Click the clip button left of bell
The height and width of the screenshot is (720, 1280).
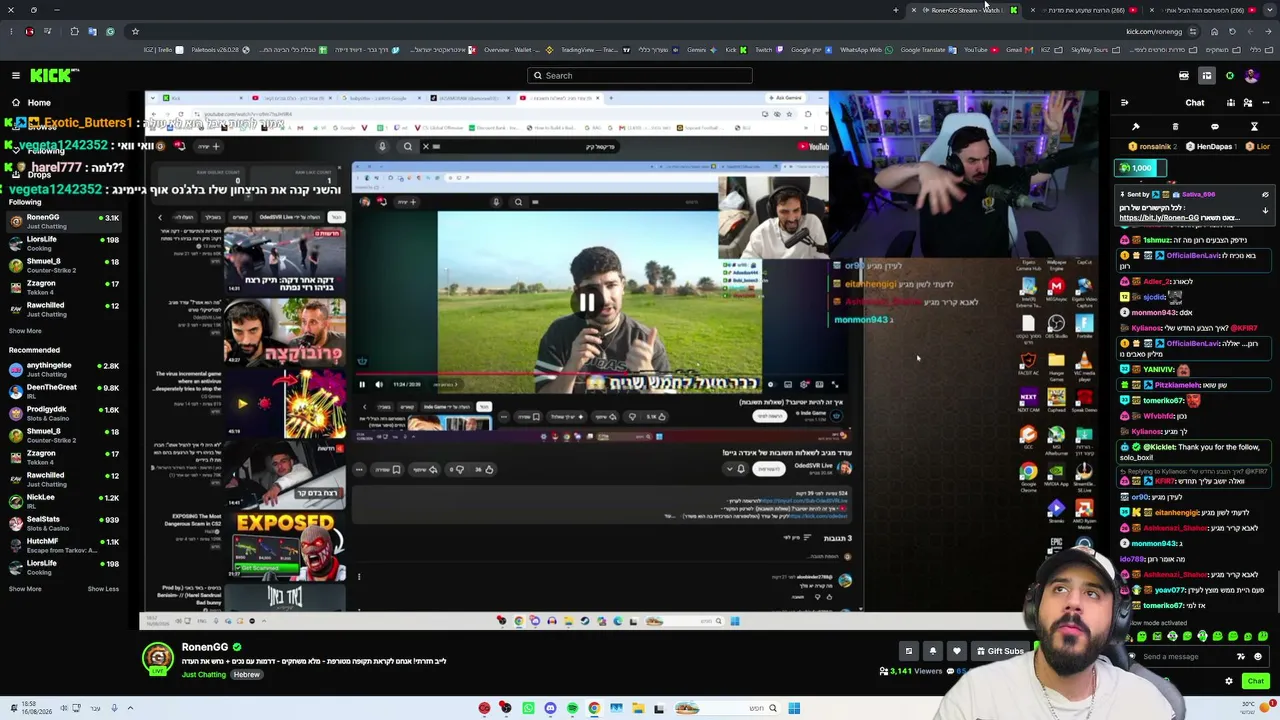pyautogui.click(x=909, y=651)
